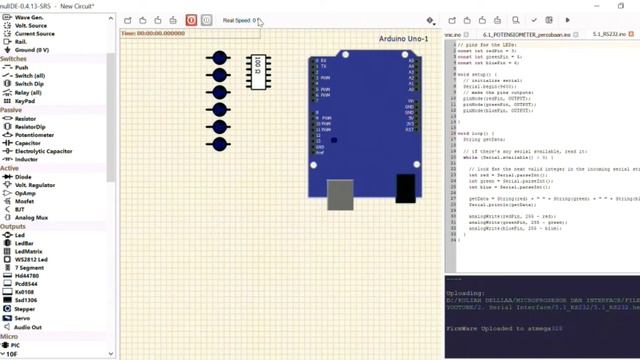The height and width of the screenshot is (360, 640).
Task: Select the Volt. Regulator component
Action: click(35, 185)
